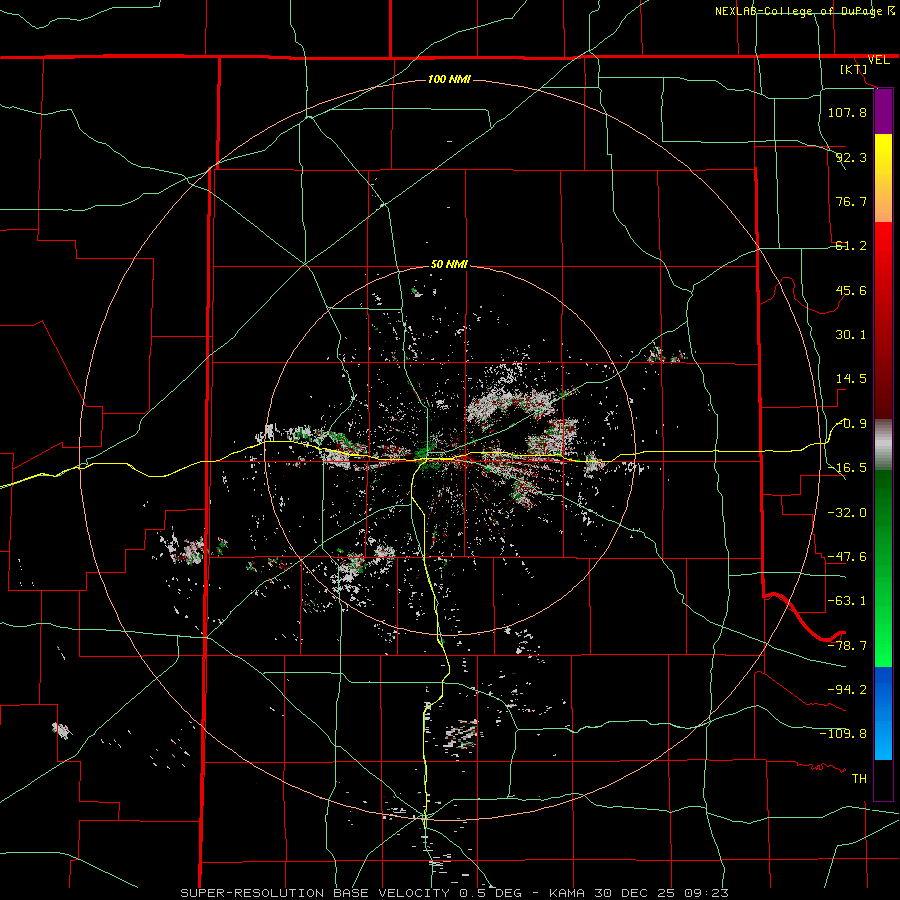Click the Super-Resolution Base Velocity caption
This screenshot has width=900, height=900.
455,893
